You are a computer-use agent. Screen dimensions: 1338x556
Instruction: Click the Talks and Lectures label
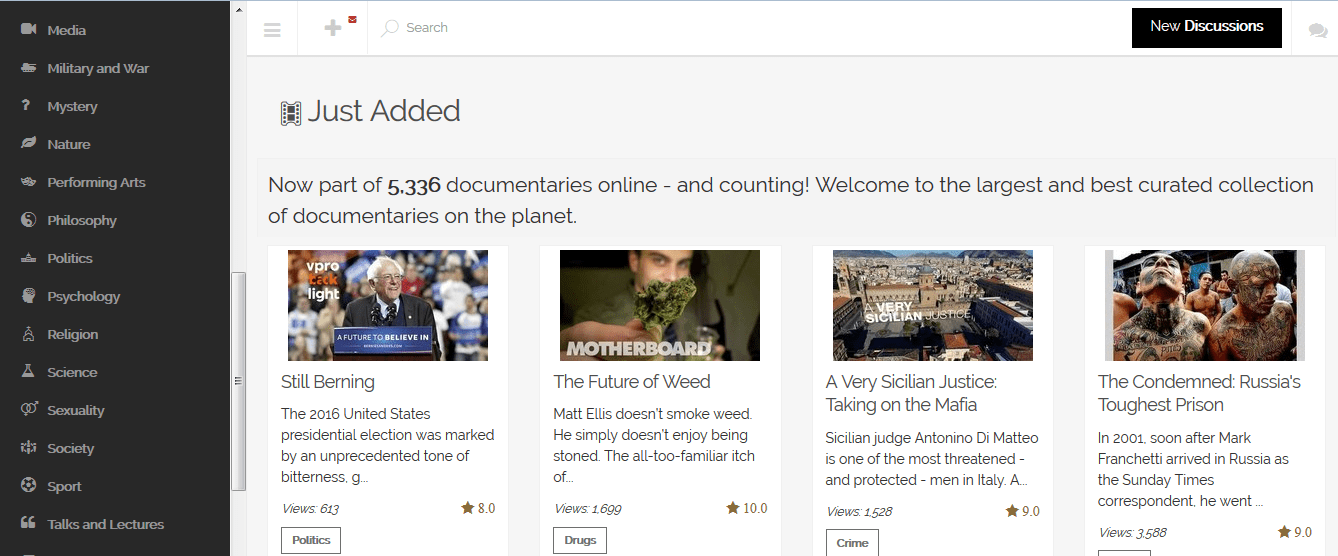(105, 524)
